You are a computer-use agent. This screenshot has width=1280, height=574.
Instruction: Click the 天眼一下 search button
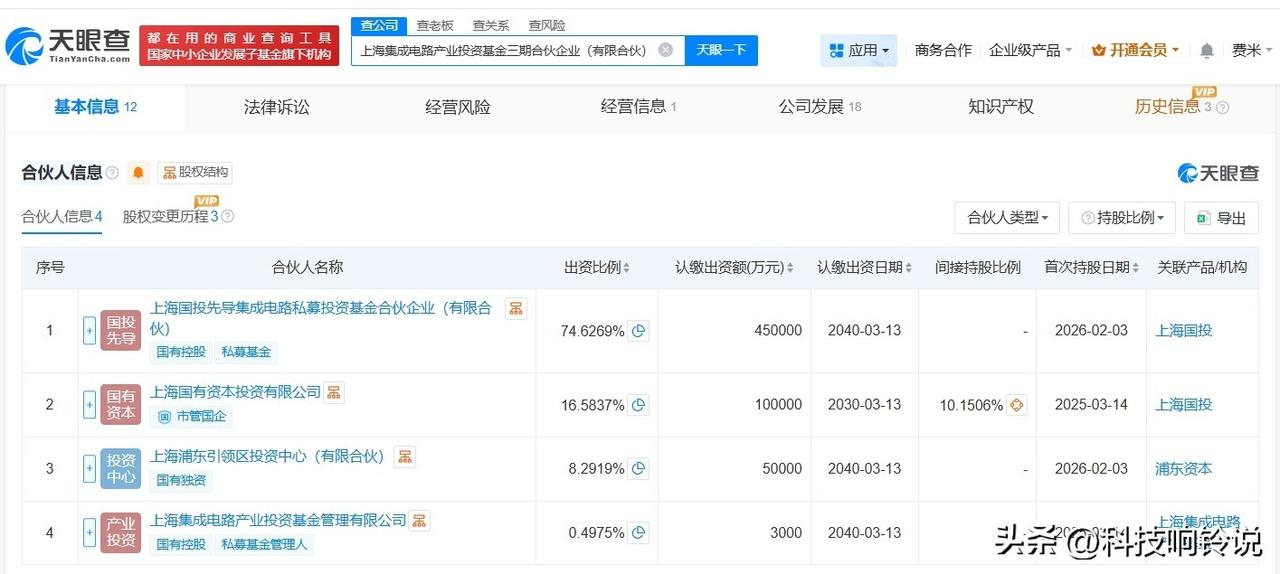(721, 50)
